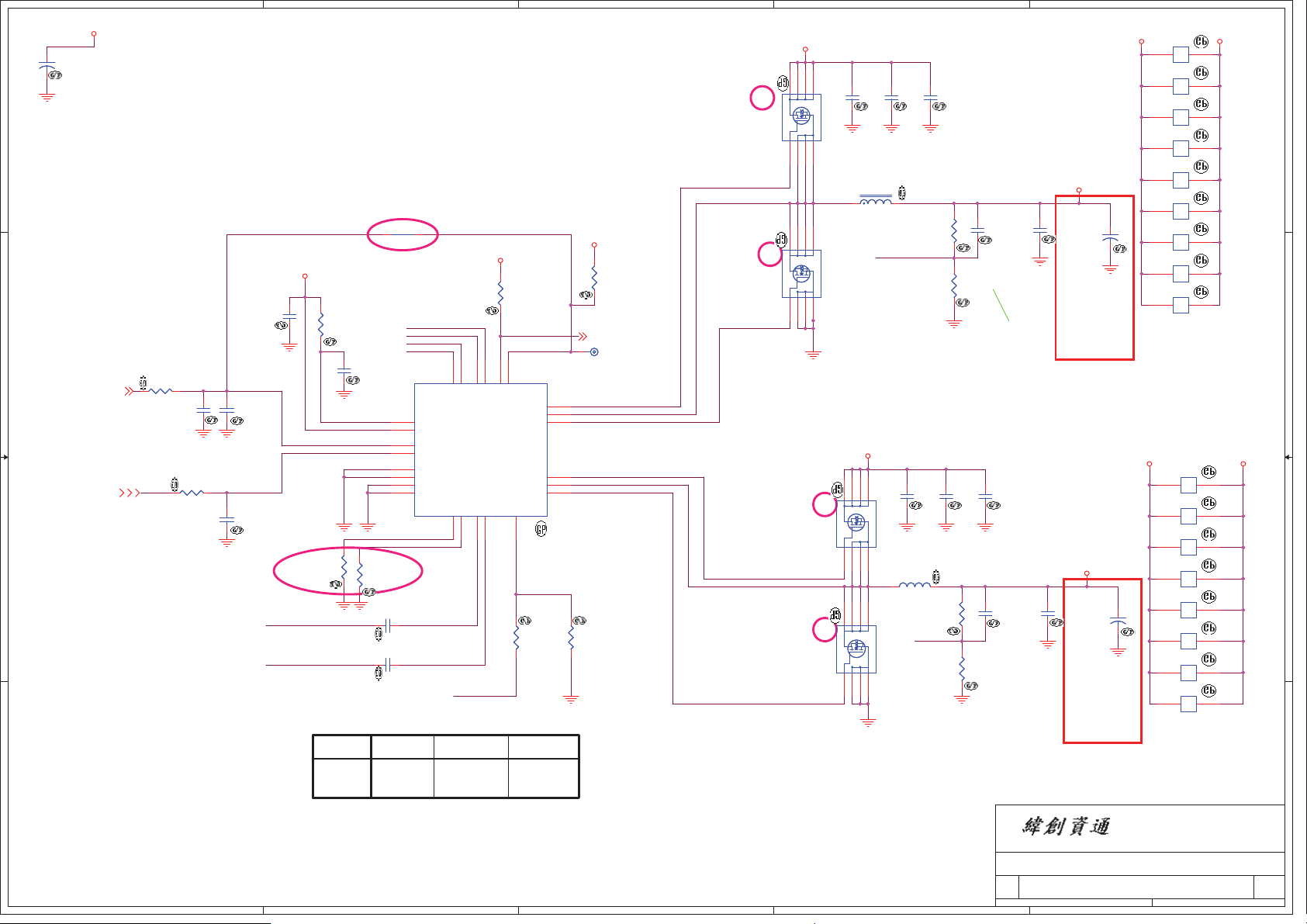Select the bottom feedback resistor of upper phase
The height and width of the screenshot is (924, 1307).
tap(954, 286)
